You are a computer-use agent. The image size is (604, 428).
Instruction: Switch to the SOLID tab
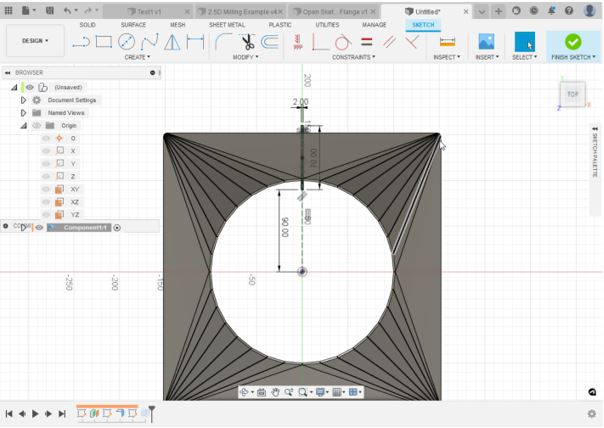point(87,25)
